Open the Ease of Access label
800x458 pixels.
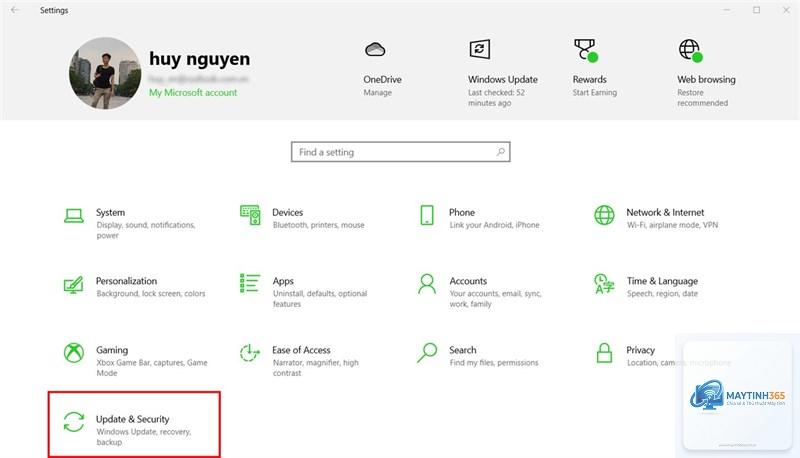click(x=301, y=350)
